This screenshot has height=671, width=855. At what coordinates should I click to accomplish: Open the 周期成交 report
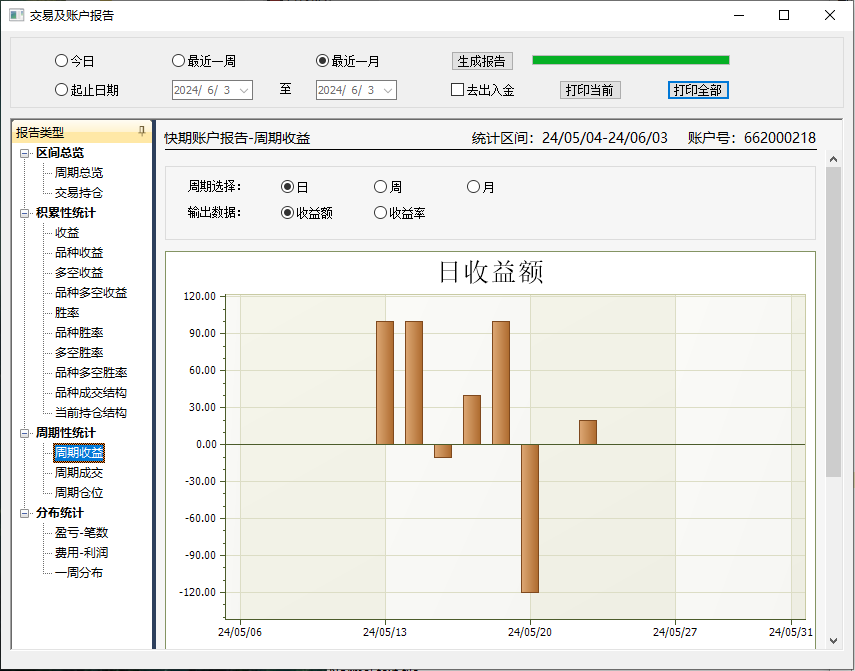click(79, 473)
